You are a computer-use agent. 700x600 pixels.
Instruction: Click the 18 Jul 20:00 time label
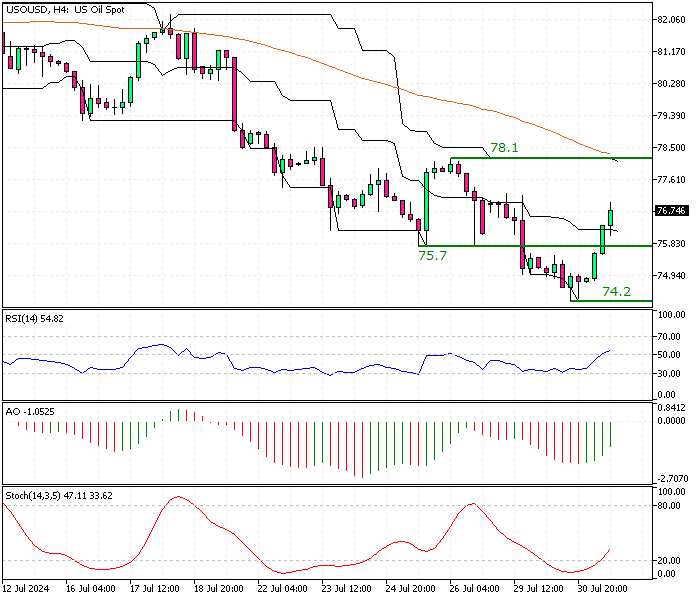pos(219,588)
